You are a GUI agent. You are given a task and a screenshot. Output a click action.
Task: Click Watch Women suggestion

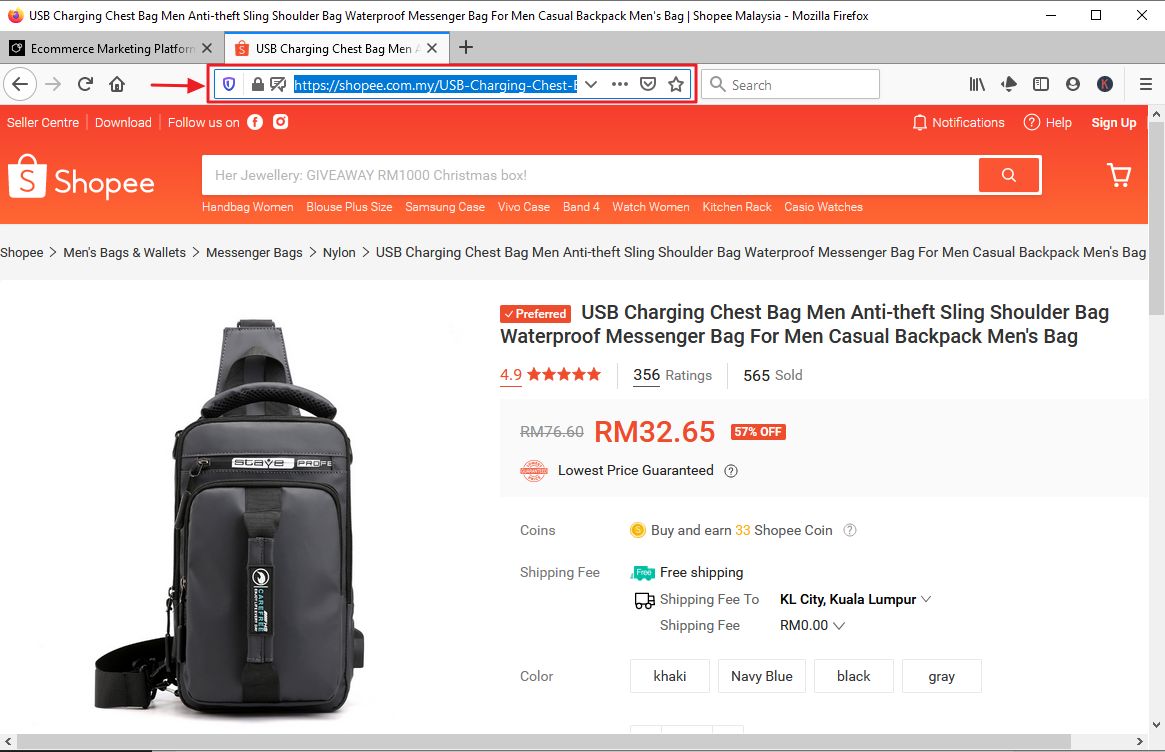pyautogui.click(x=651, y=207)
